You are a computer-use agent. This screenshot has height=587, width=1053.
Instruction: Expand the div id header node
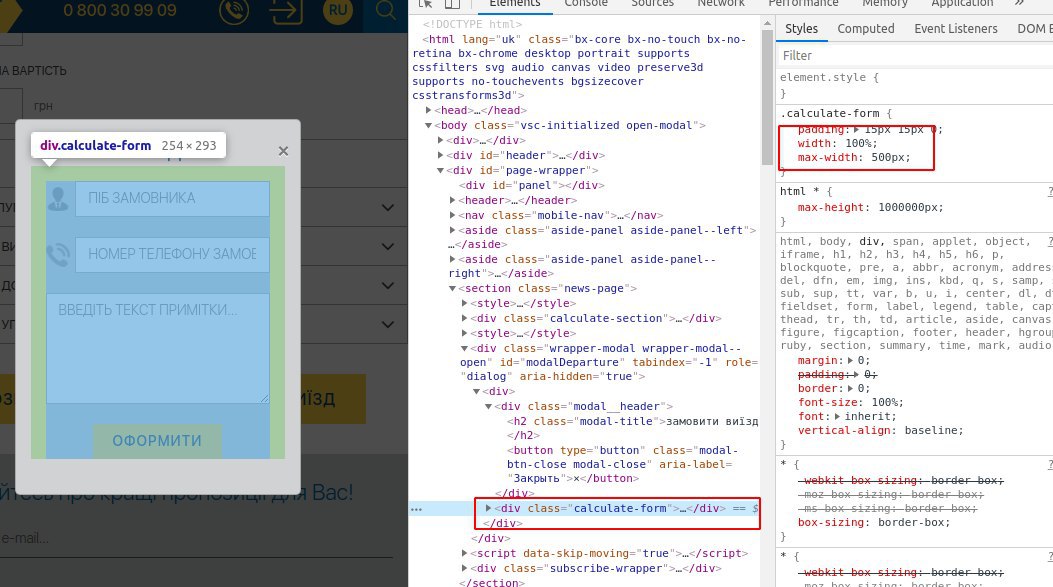pyautogui.click(x=441, y=155)
